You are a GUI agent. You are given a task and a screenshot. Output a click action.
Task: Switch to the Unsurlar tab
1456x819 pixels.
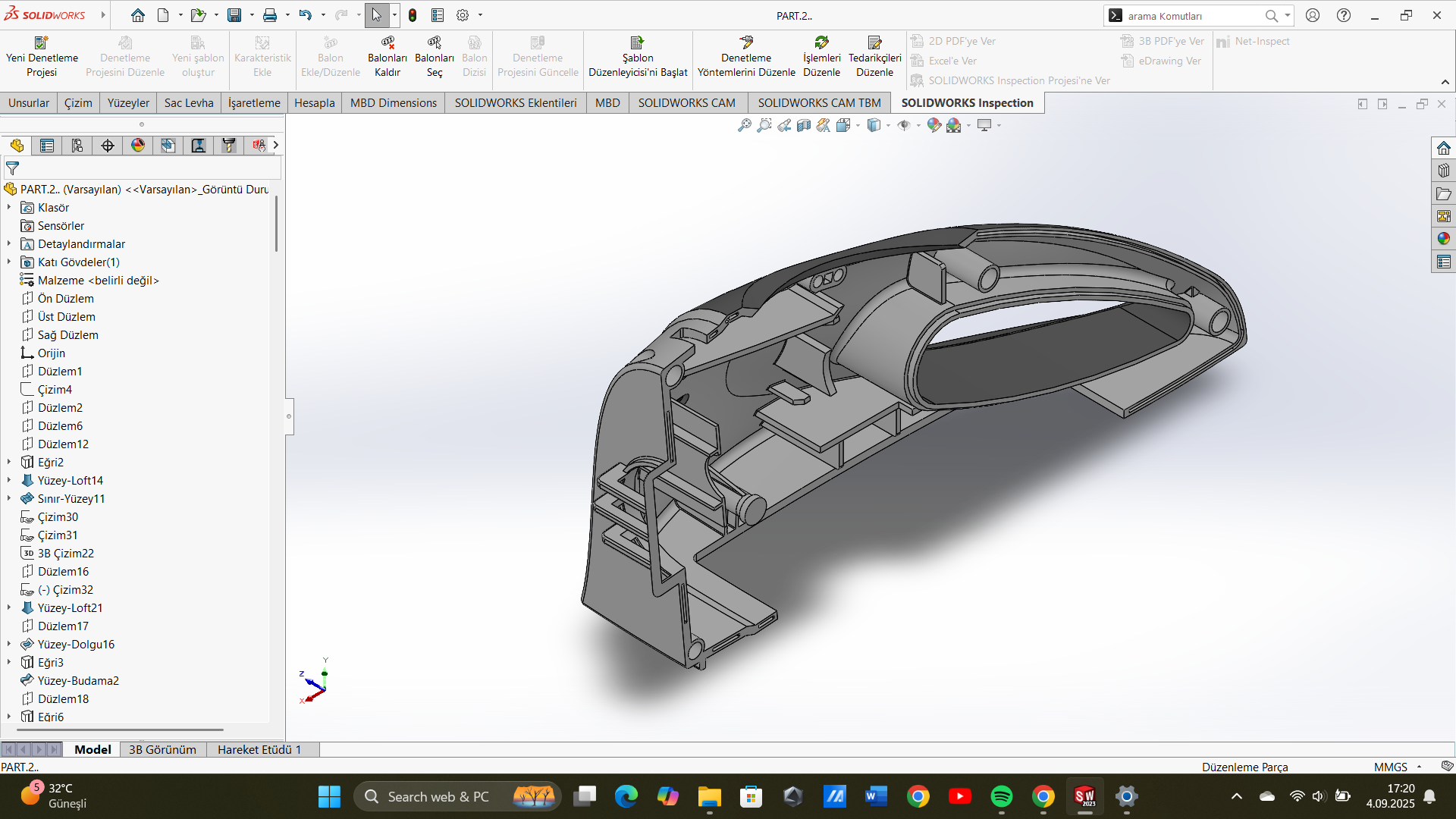[x=29, y=103]
